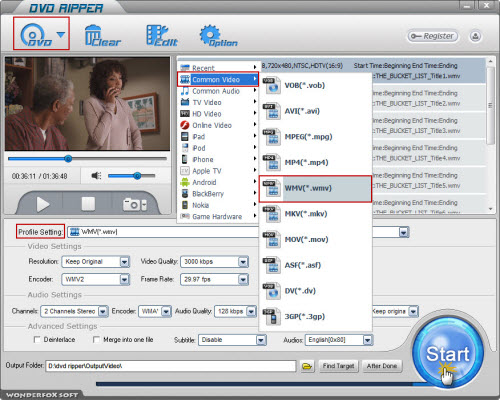Open the Resolution Keep Original dropdown

tap(96, 262)
